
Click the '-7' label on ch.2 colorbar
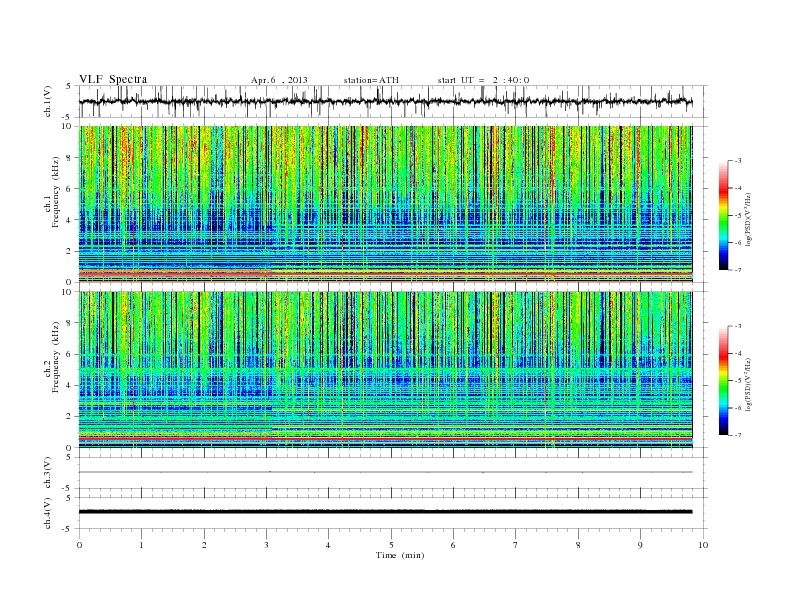(x=737, y=435)
